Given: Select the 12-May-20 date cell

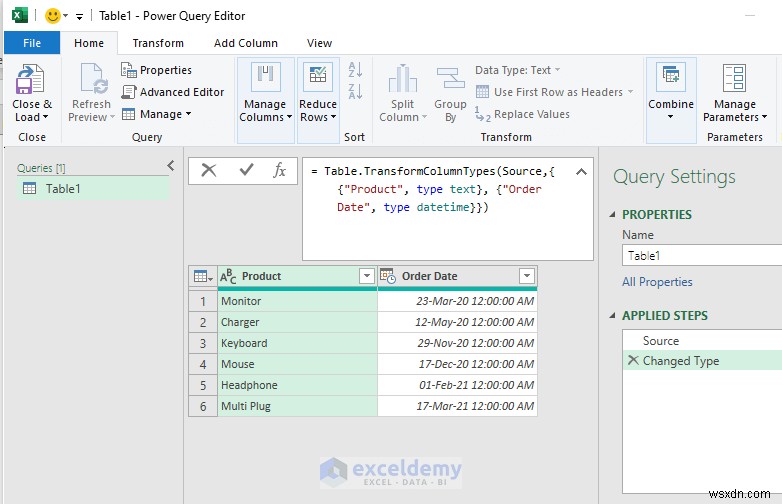Looking at the screenshot, I should click(457, 322).
